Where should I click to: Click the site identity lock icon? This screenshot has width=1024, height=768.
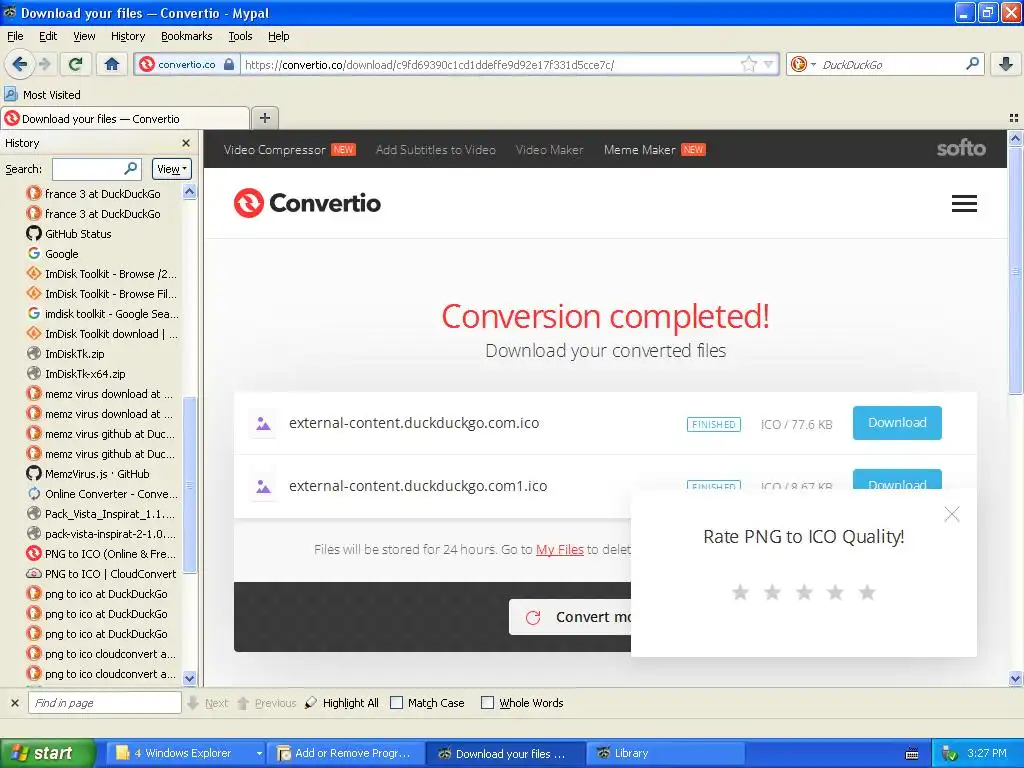[229, 64]
